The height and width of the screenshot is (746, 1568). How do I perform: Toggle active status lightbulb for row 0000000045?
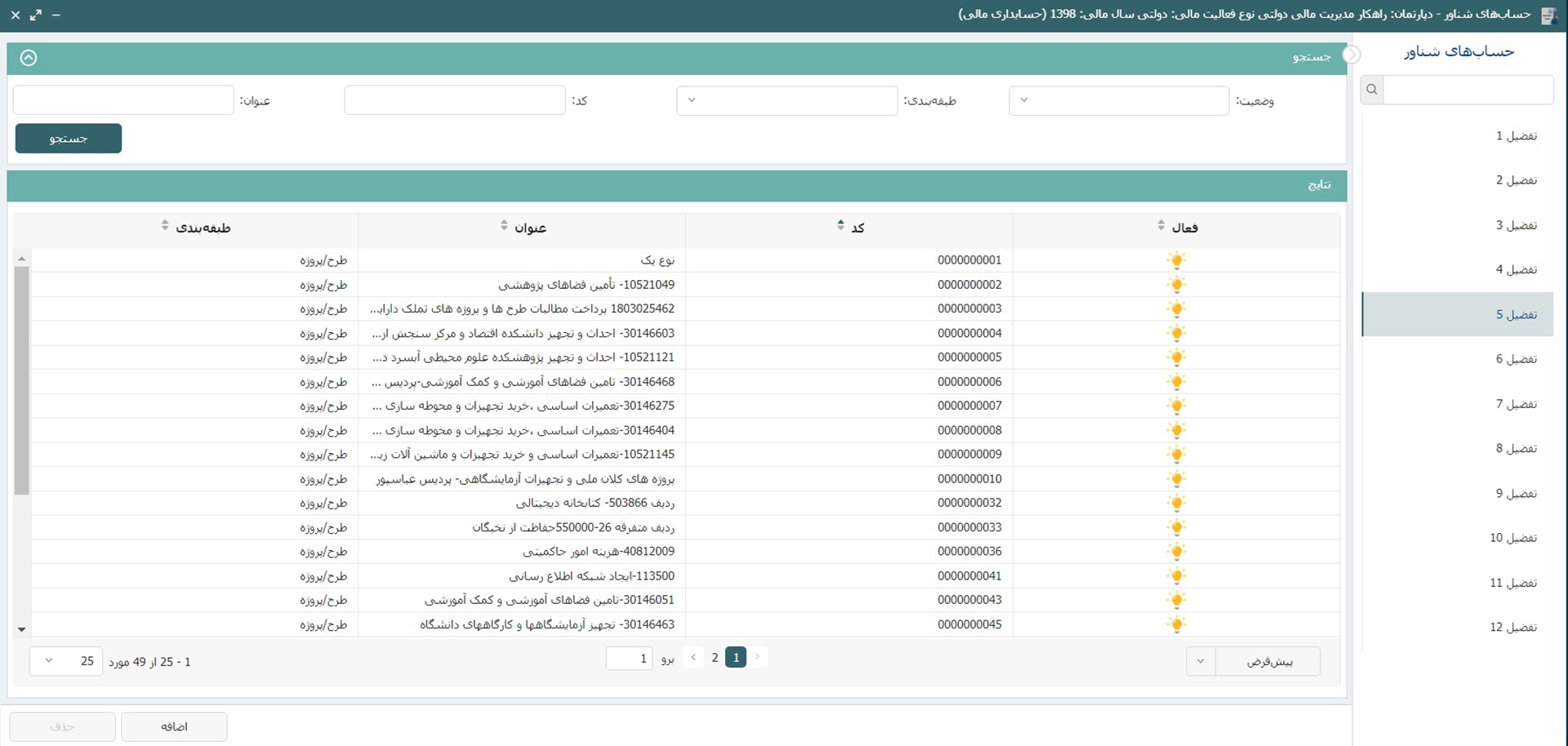click(1176, 624)
